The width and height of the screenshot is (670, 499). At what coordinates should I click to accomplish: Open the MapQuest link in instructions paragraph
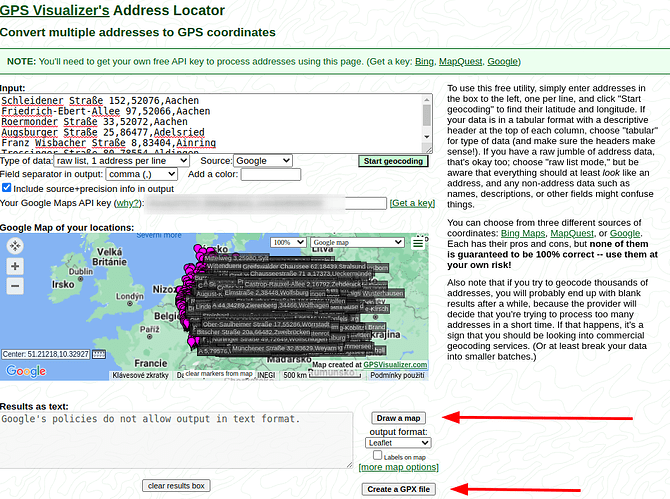[572, 233]
